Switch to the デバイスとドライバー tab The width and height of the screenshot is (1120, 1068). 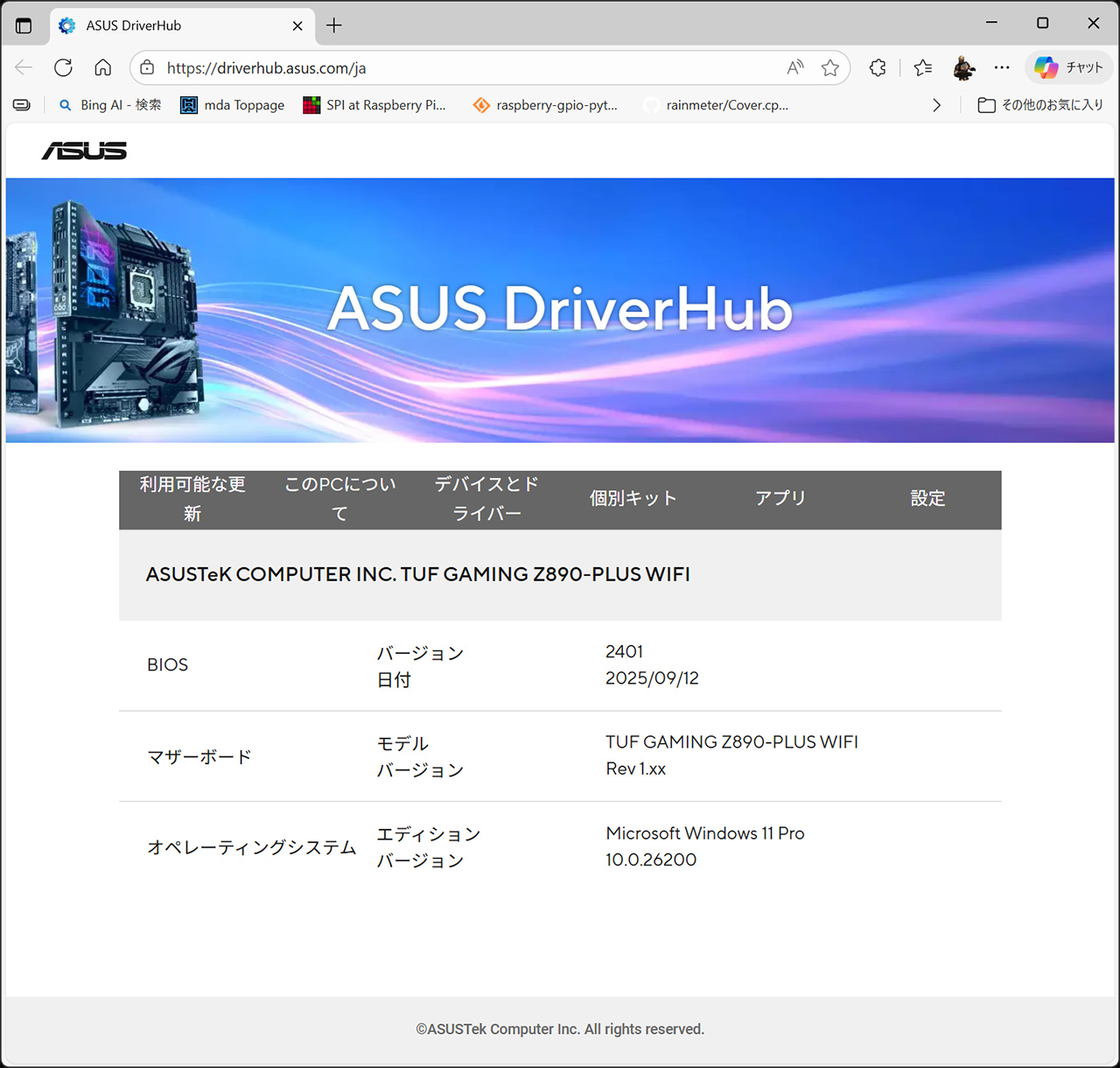click(x=486, y=499)
